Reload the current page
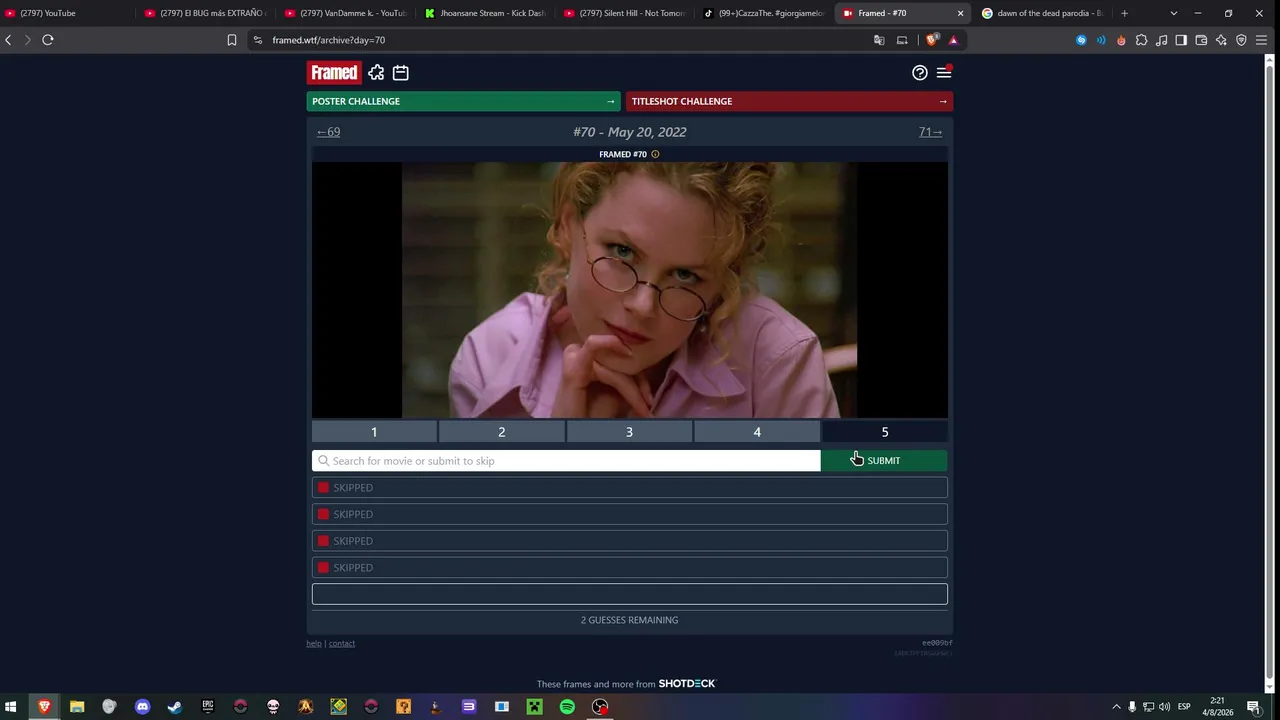This screenshot has width=1280, height=720. coord(47,40)
